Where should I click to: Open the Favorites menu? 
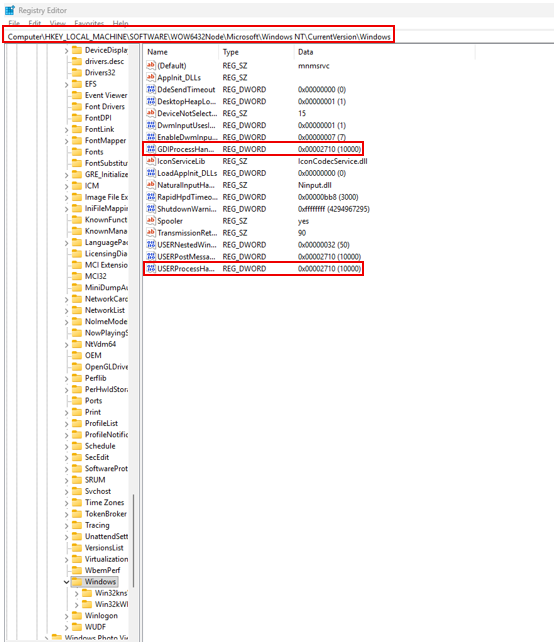click(x=89, y=23)
